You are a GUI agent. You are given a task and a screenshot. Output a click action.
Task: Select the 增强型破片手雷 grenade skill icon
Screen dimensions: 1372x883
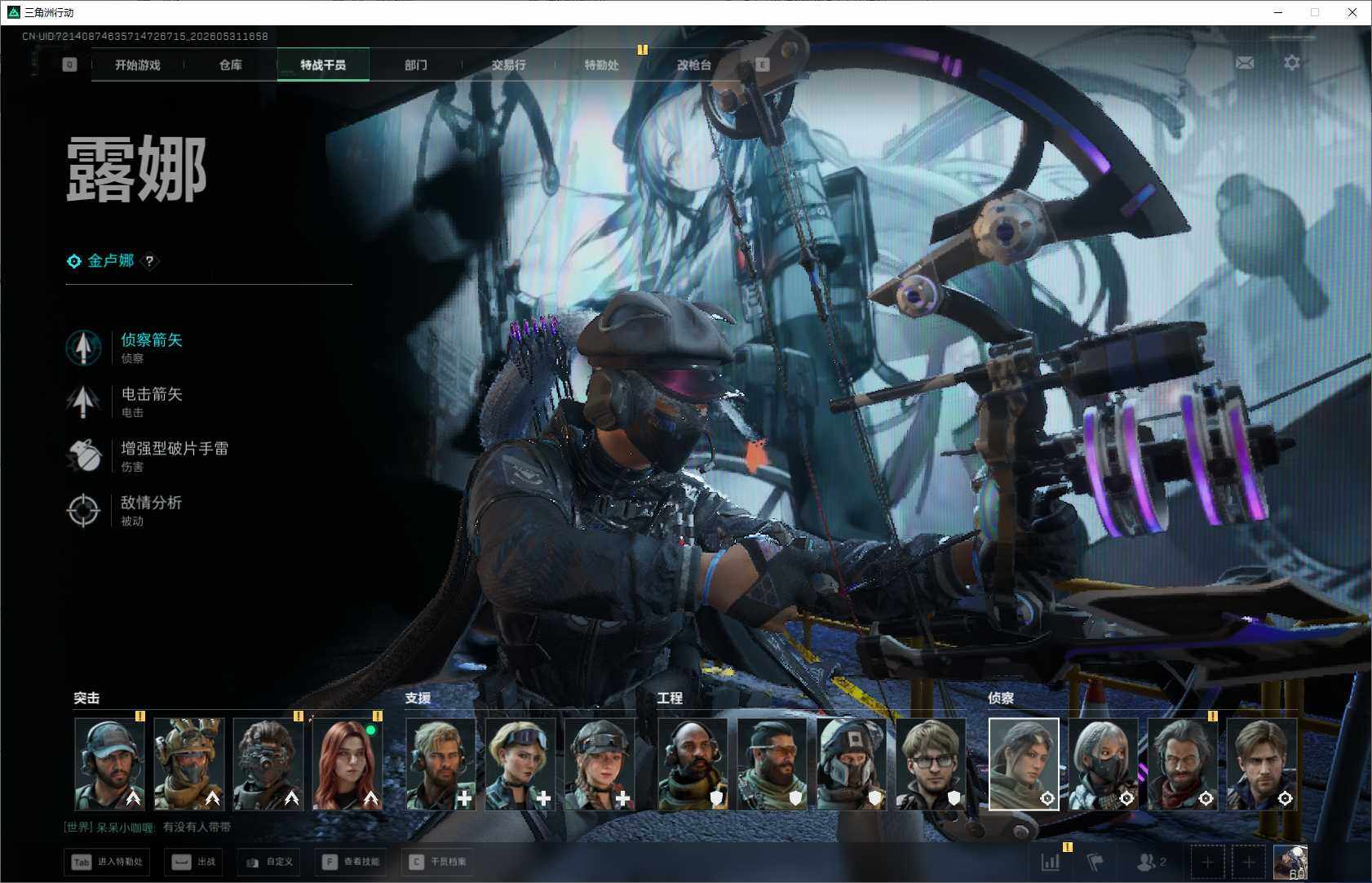click(x=83, y=455)
